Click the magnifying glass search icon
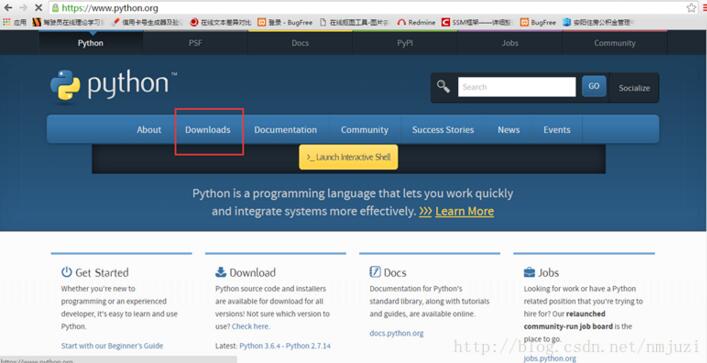This screenshot has width=707, height=363. [x=443, y=87]
